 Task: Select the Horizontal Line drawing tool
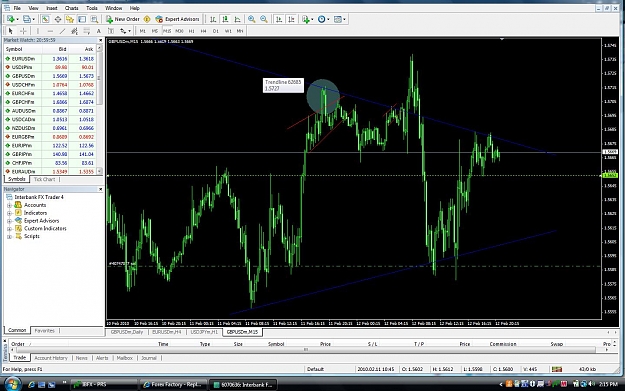[50, 31]
